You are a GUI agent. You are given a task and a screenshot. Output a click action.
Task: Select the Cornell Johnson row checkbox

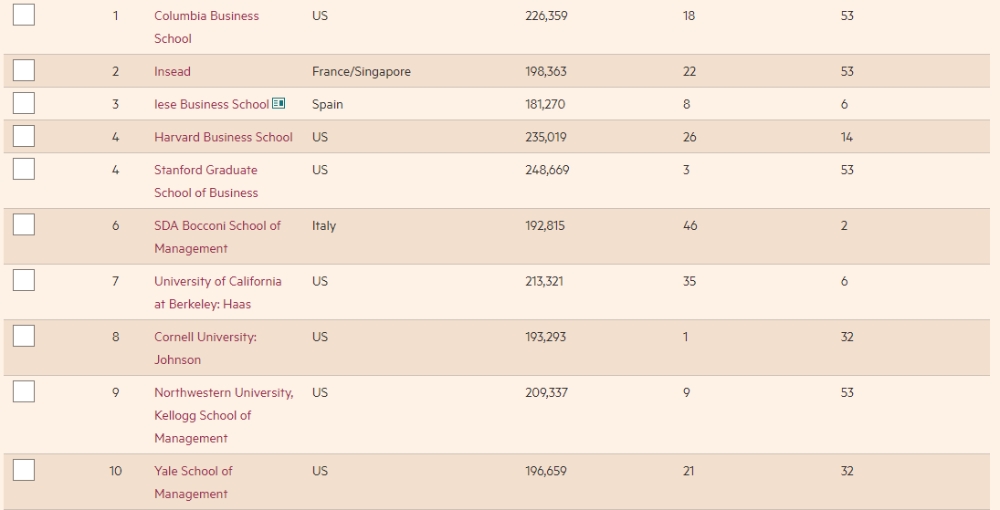[24, 336]
